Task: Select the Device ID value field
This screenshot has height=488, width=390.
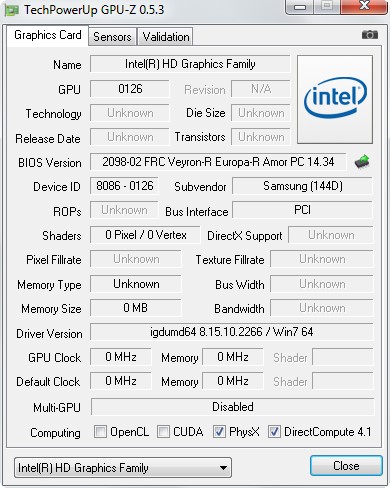Action: [125, 186]
